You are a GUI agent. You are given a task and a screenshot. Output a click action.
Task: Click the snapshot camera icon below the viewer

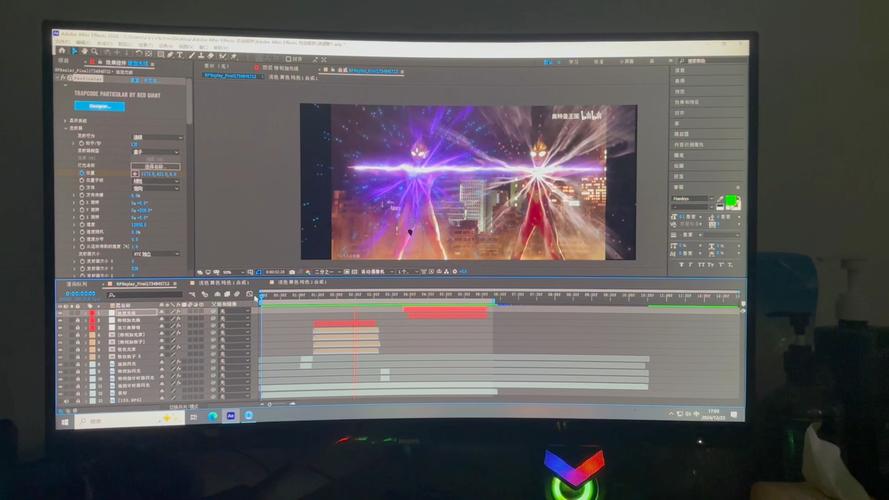pos(292,272)
